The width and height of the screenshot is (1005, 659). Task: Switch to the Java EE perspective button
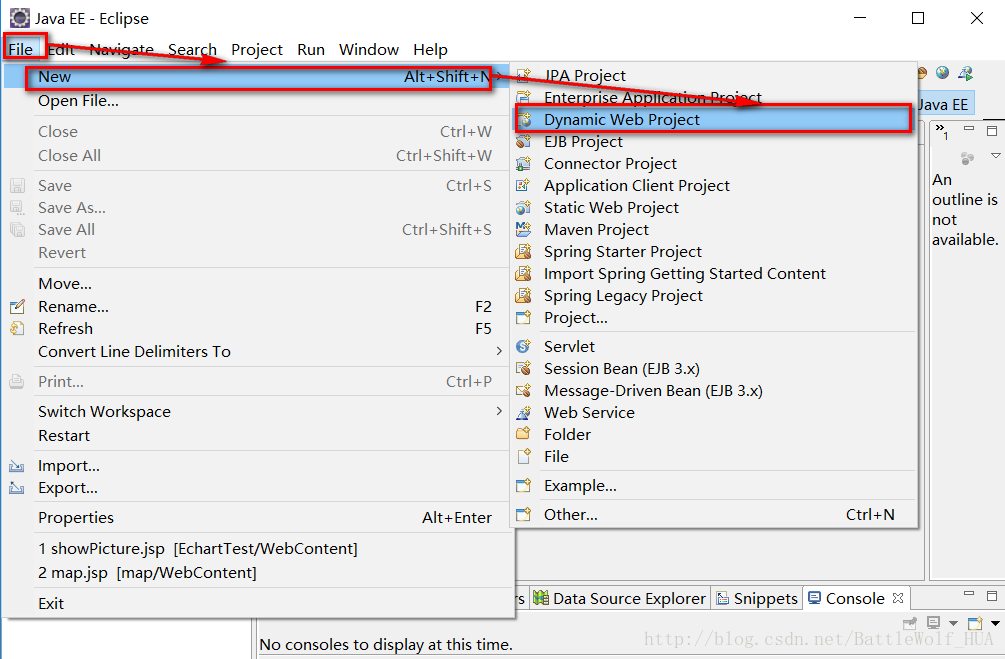[x=945, y=104]
